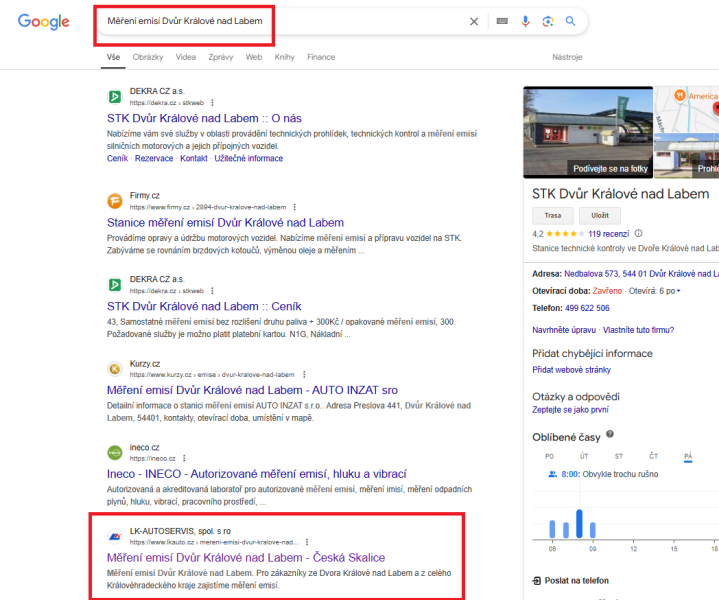This screenshot has width=719, height=600.
Task: Open Ineco autorizované měření emisí result
Action: 257,474
